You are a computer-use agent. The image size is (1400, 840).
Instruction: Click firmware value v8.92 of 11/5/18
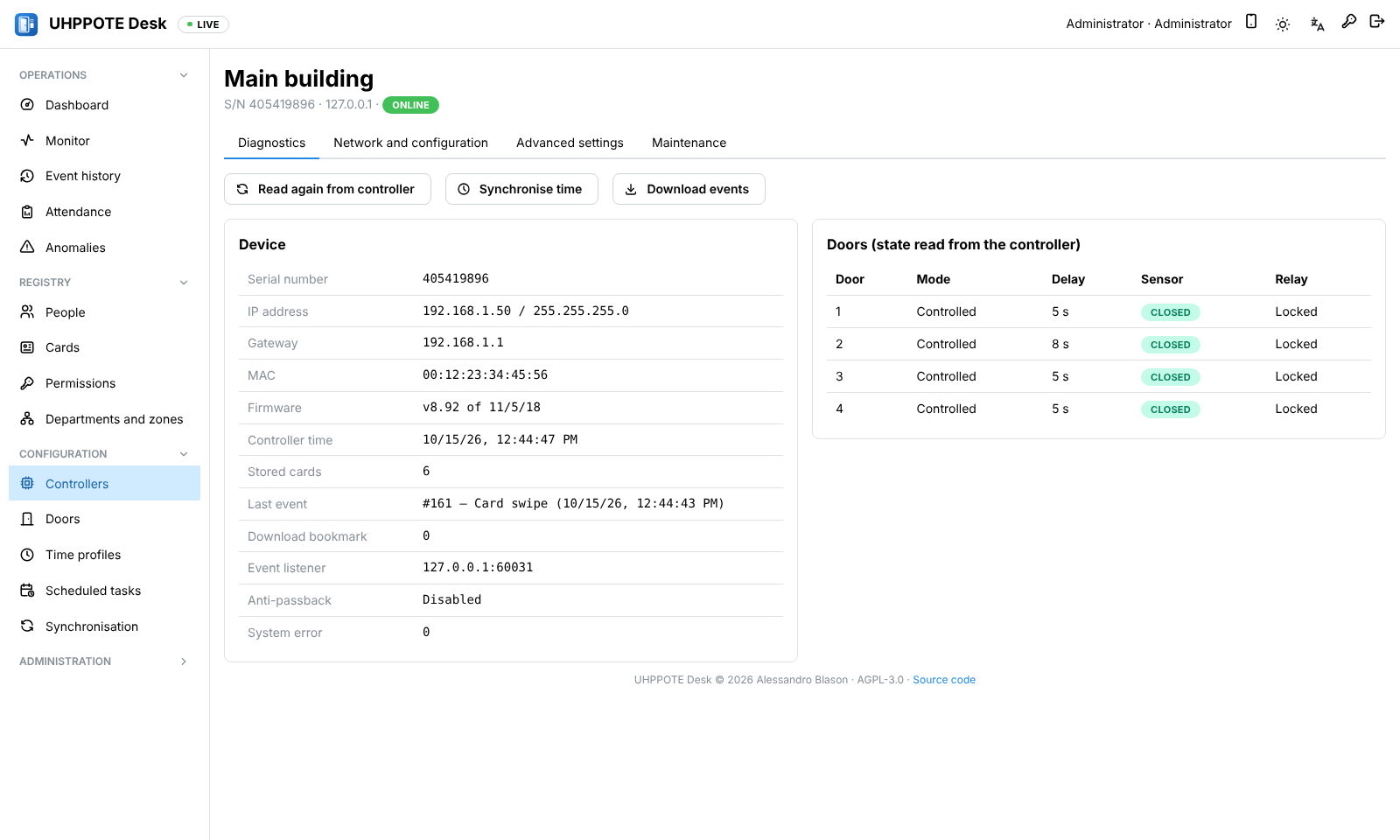(x=481, y=408)
